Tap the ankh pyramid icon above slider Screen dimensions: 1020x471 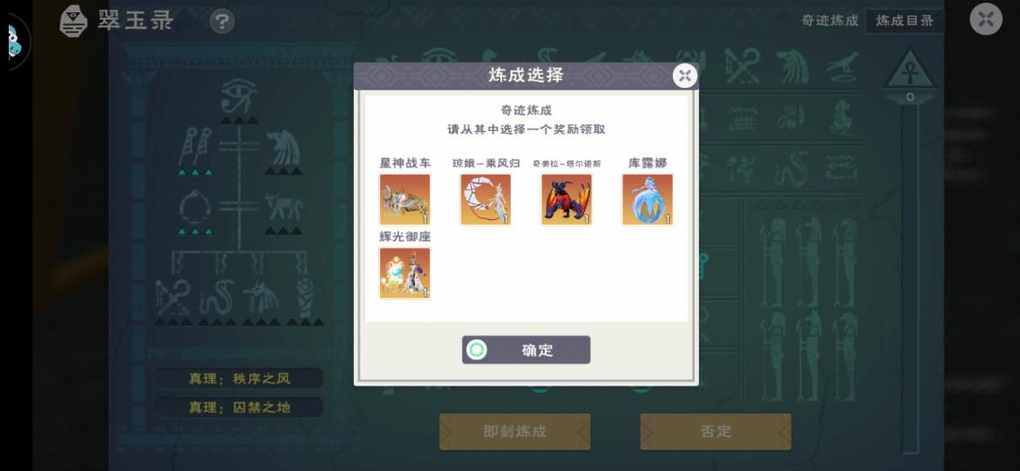tap(910, 71)
